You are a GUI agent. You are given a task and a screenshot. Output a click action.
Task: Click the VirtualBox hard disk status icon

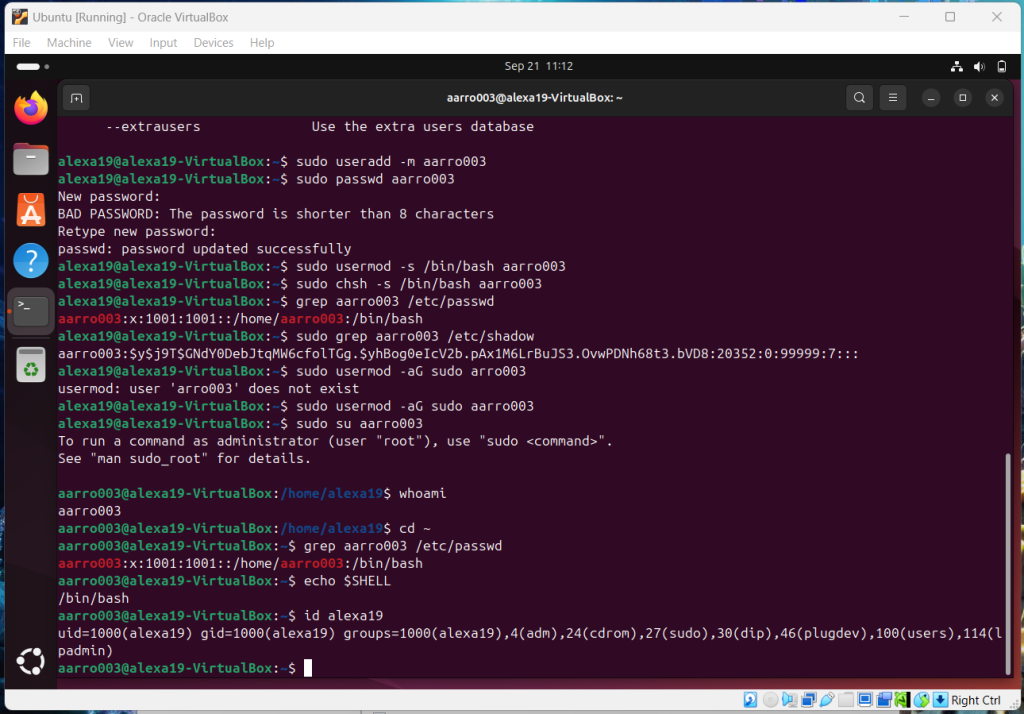pyautogui.click(x=750, y=700)
